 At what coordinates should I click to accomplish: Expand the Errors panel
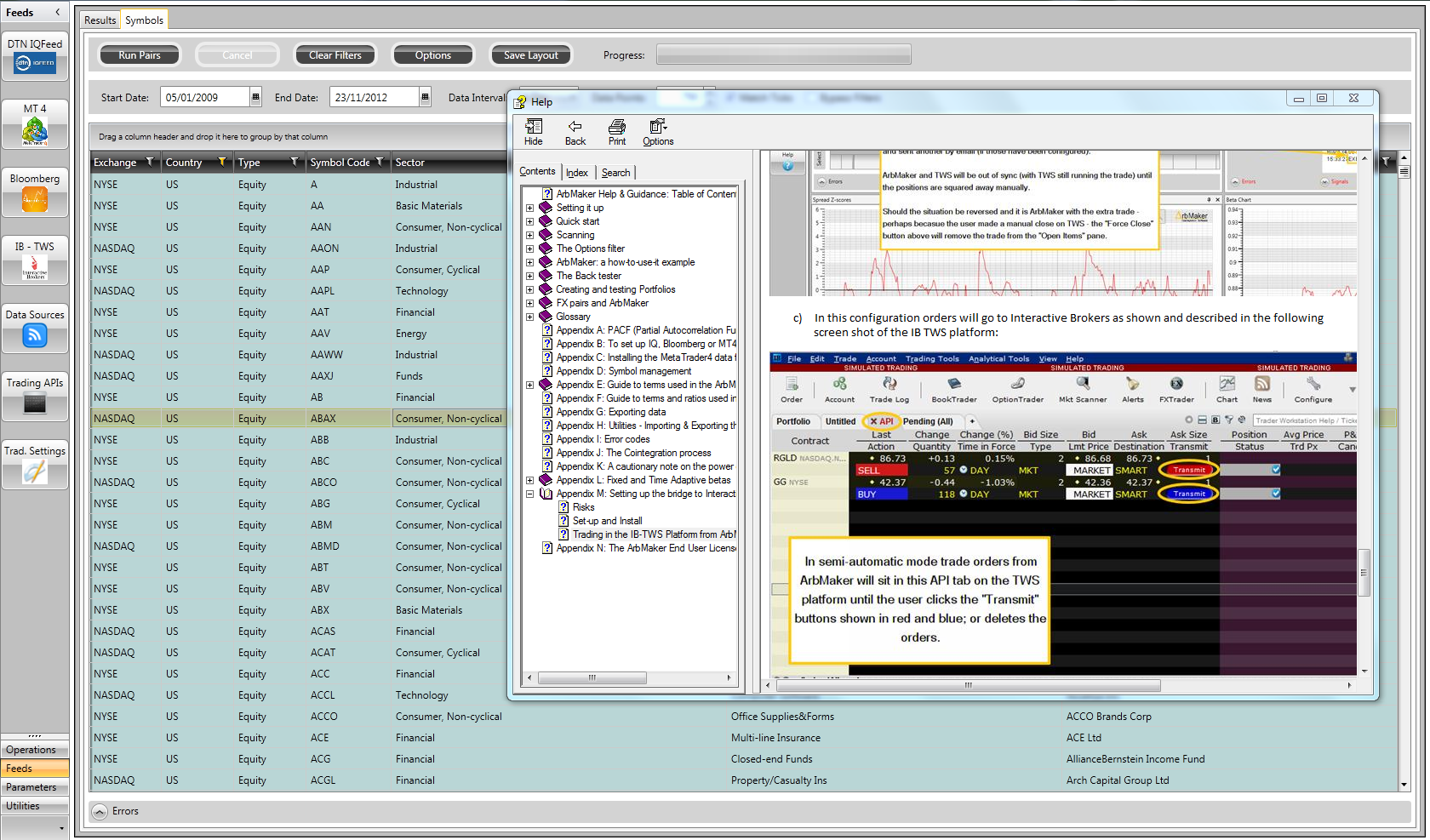[x=100, y=812]
